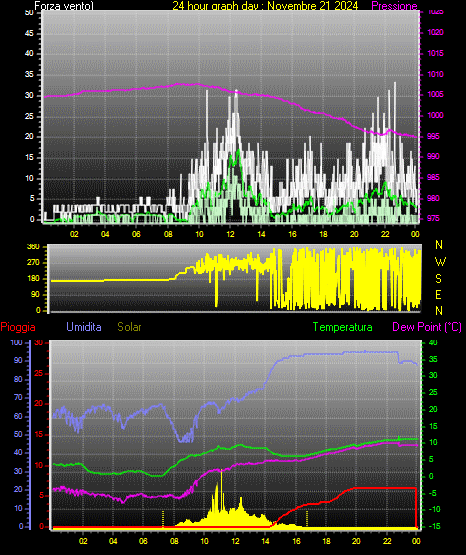Screen dimensions: 466x555
Task: Click the Temperatura legend label
Action: tap(342, 327)
